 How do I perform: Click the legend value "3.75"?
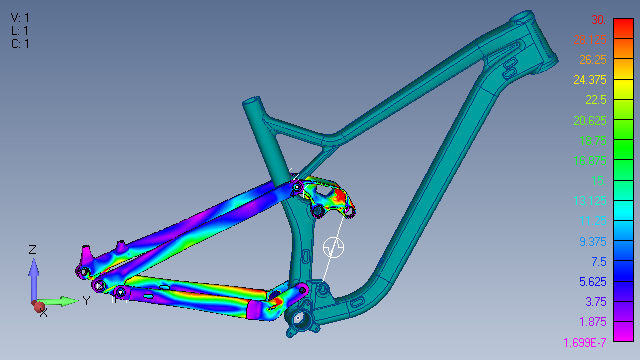click(596, 302)
